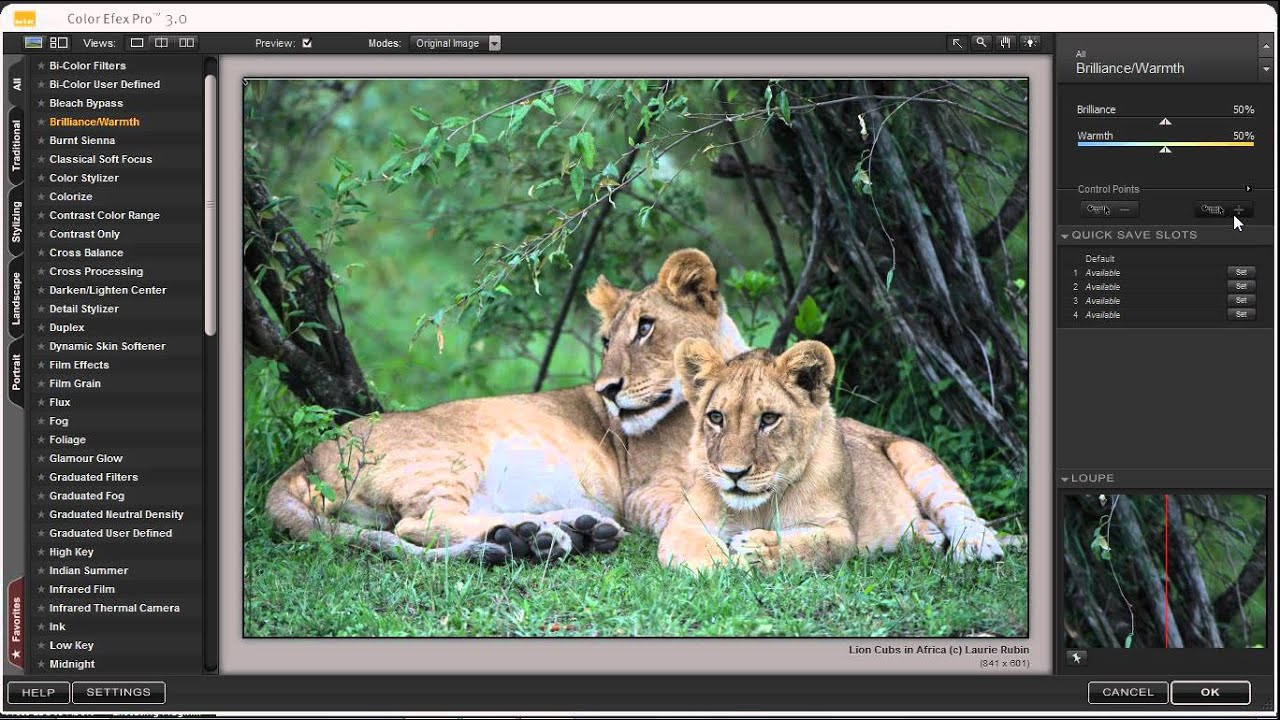Favorite the Burnt Sienna star
The width and height of the screenshot is (1280, 720).
tap(41, 141)
